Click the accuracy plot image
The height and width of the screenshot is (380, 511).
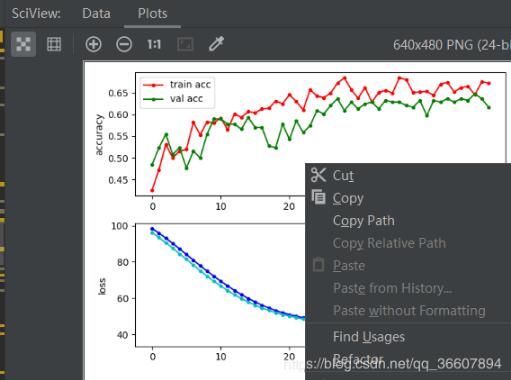coord(220,134)
